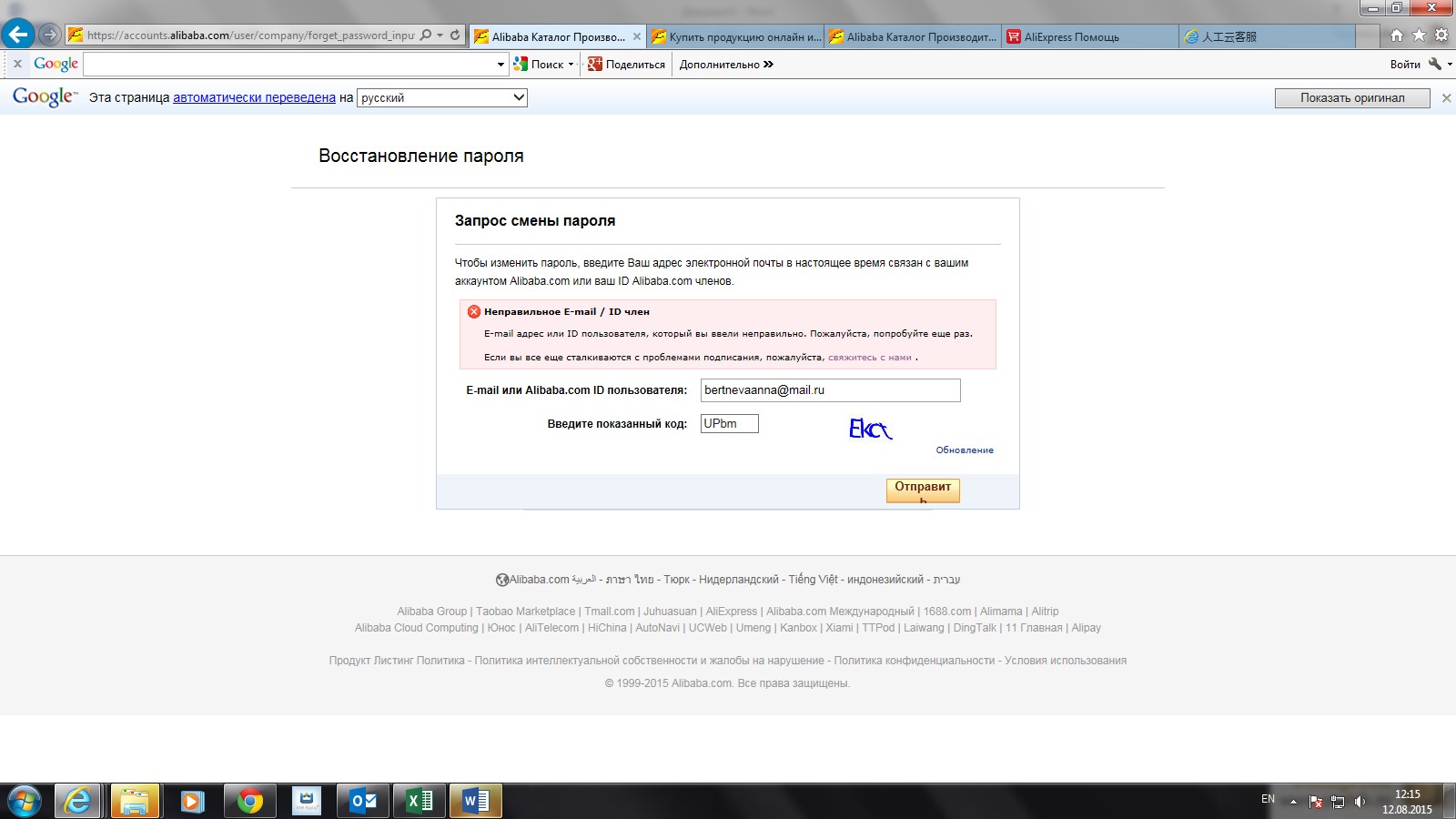
Task: Switch to the AliExpress Помощь tab
Action: 1090,37
